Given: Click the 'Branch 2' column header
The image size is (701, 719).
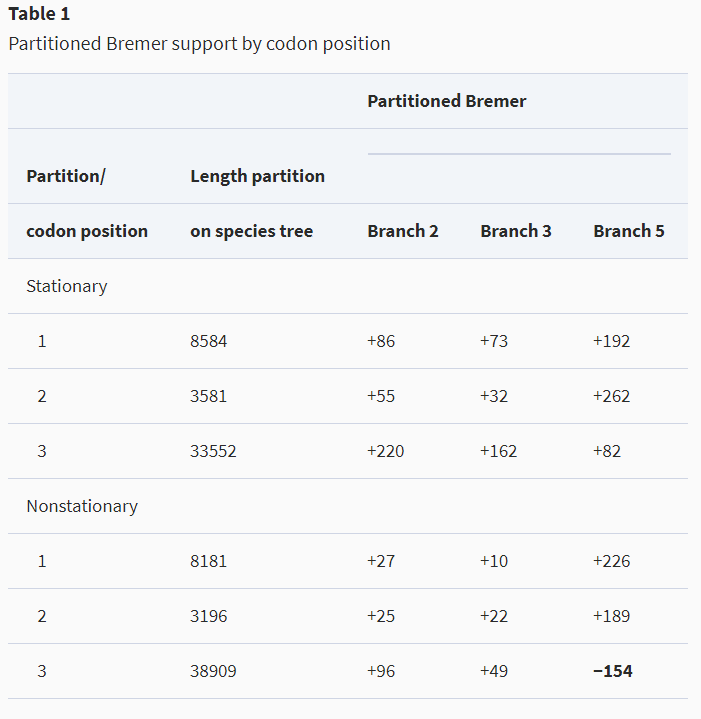Looking at the screenshot, I should (403, 231).
